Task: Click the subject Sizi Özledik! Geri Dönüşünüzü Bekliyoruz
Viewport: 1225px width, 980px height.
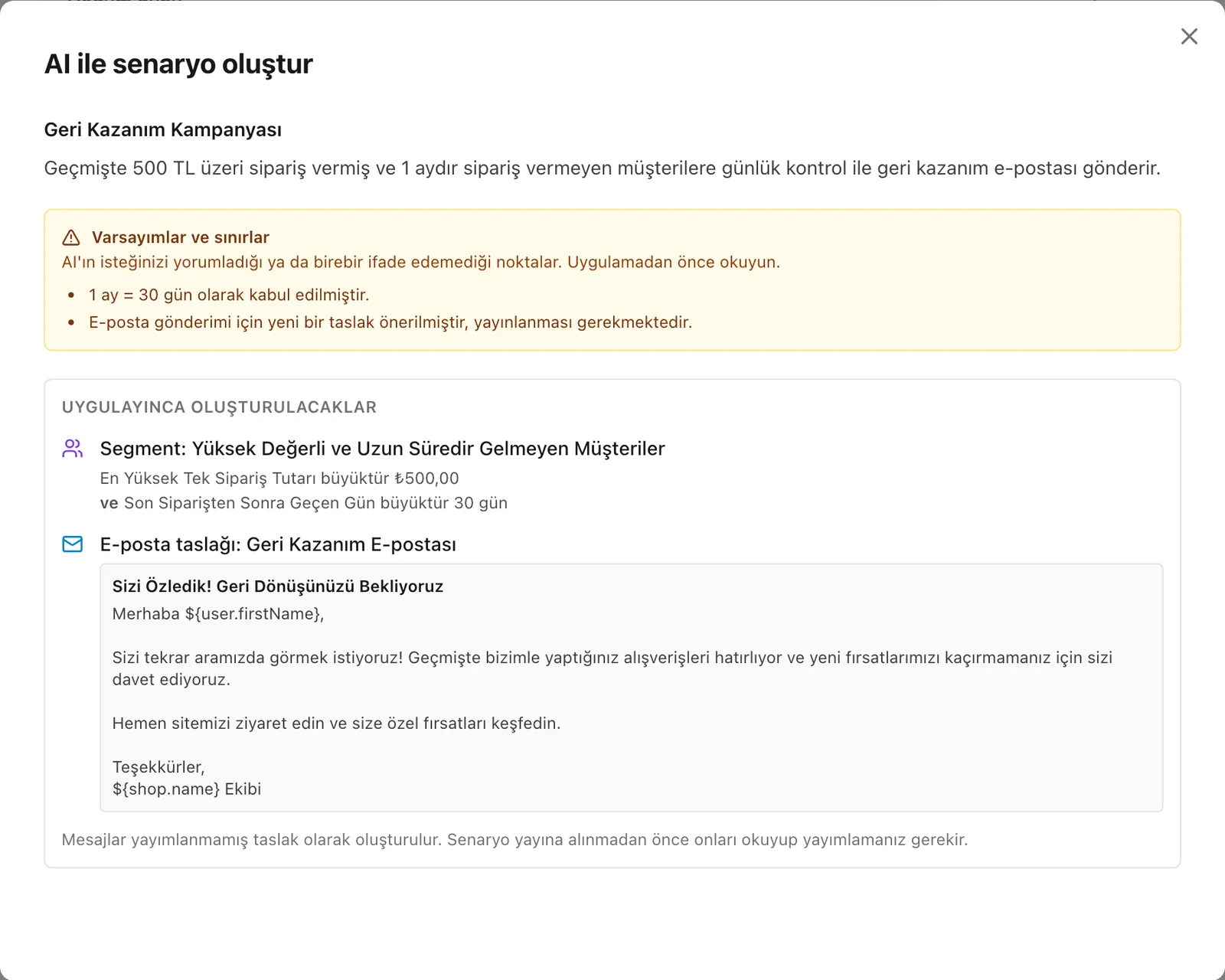Action: click(x=278, y=586)
